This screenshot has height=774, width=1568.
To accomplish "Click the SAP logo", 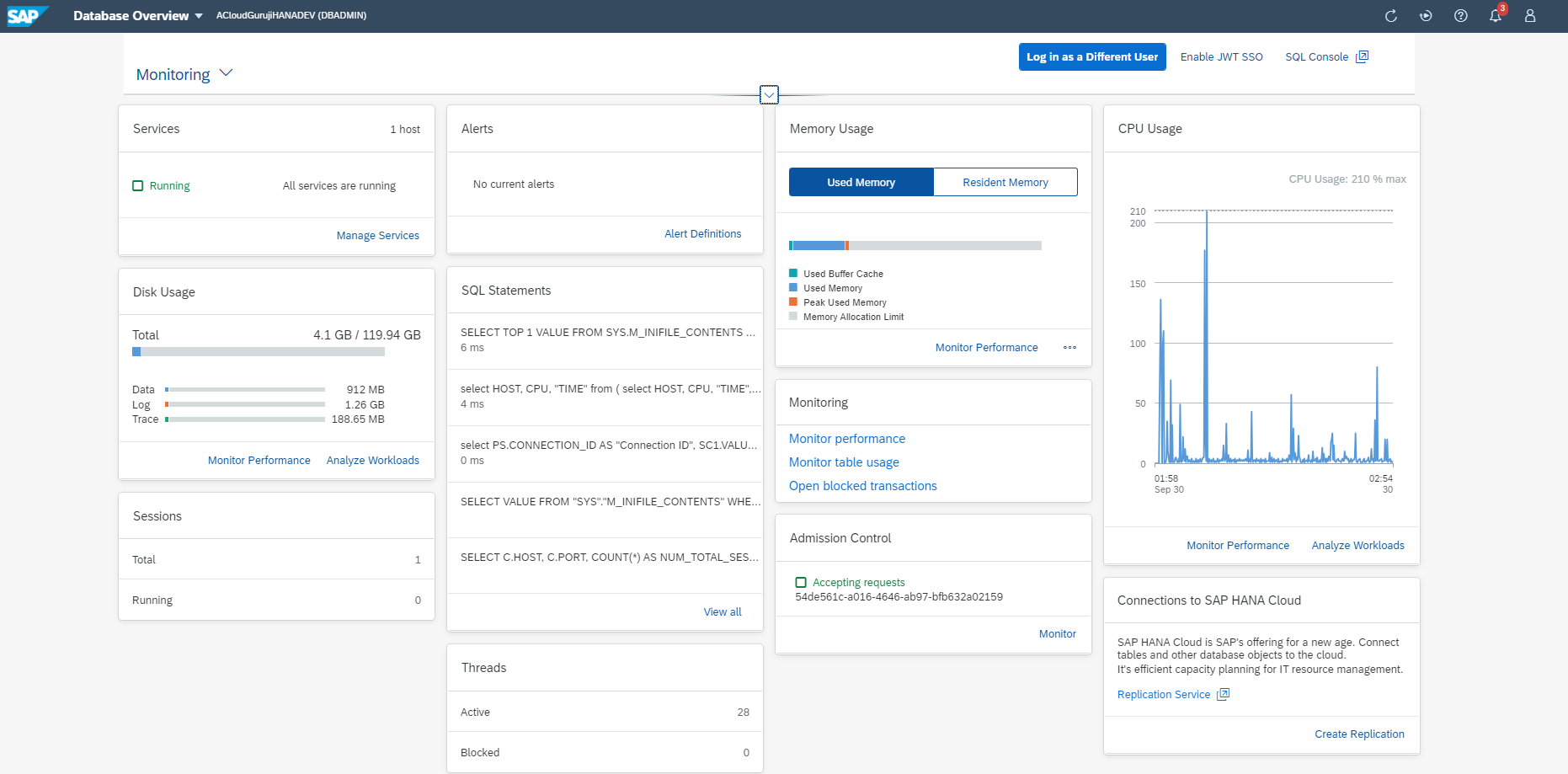I will click(x=27, y=16).
